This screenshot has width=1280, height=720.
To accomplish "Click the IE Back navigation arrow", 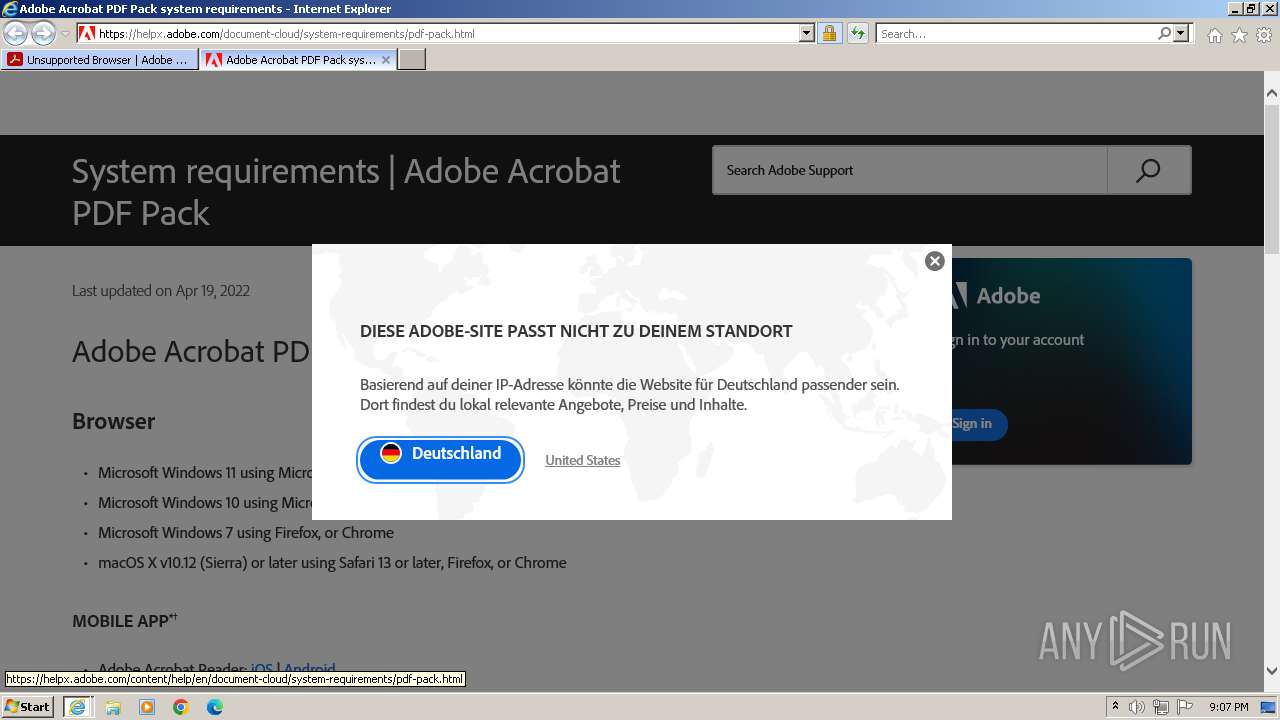I will 16,33.
